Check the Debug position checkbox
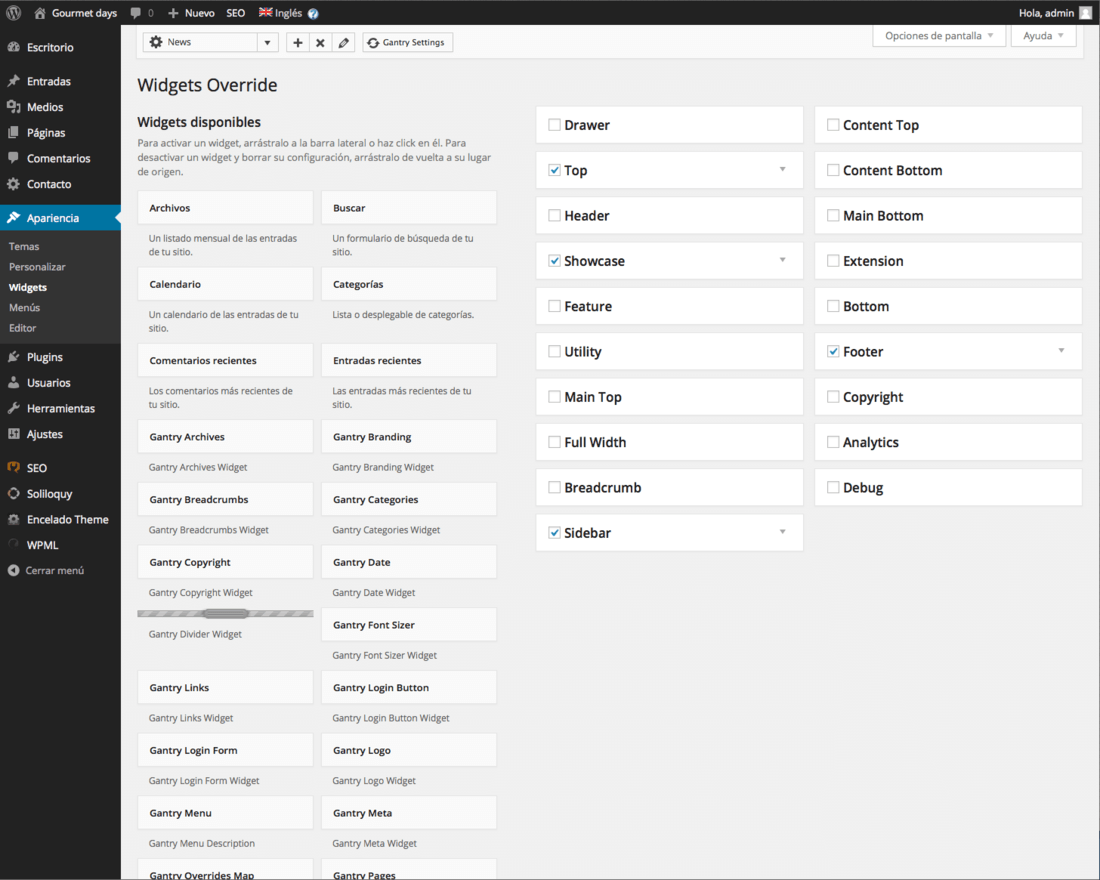This screenshot has height=880, width=1100. (x=833, y=487)
